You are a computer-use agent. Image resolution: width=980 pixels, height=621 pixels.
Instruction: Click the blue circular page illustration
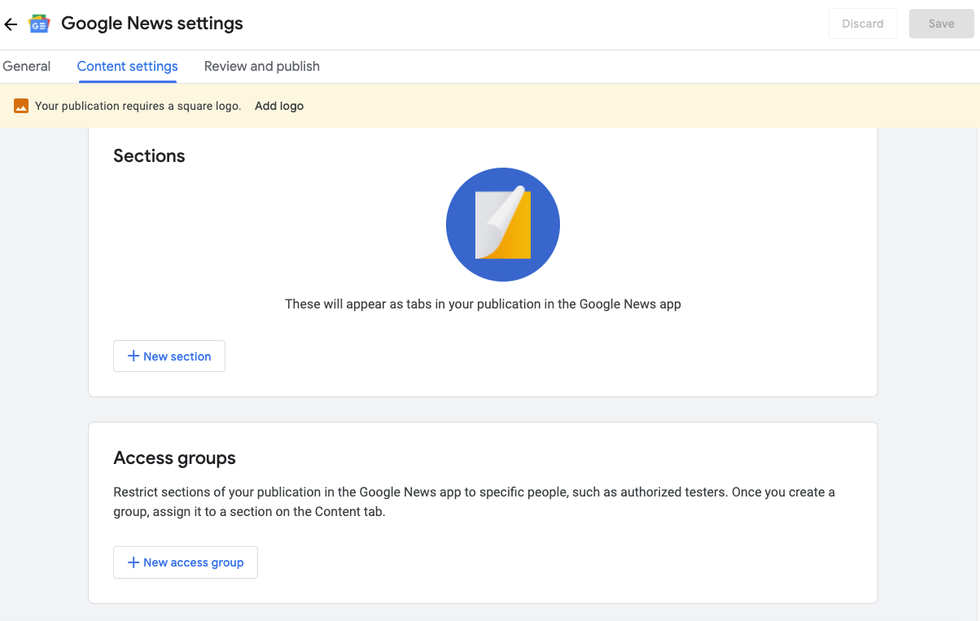click(x=502, y=225)
